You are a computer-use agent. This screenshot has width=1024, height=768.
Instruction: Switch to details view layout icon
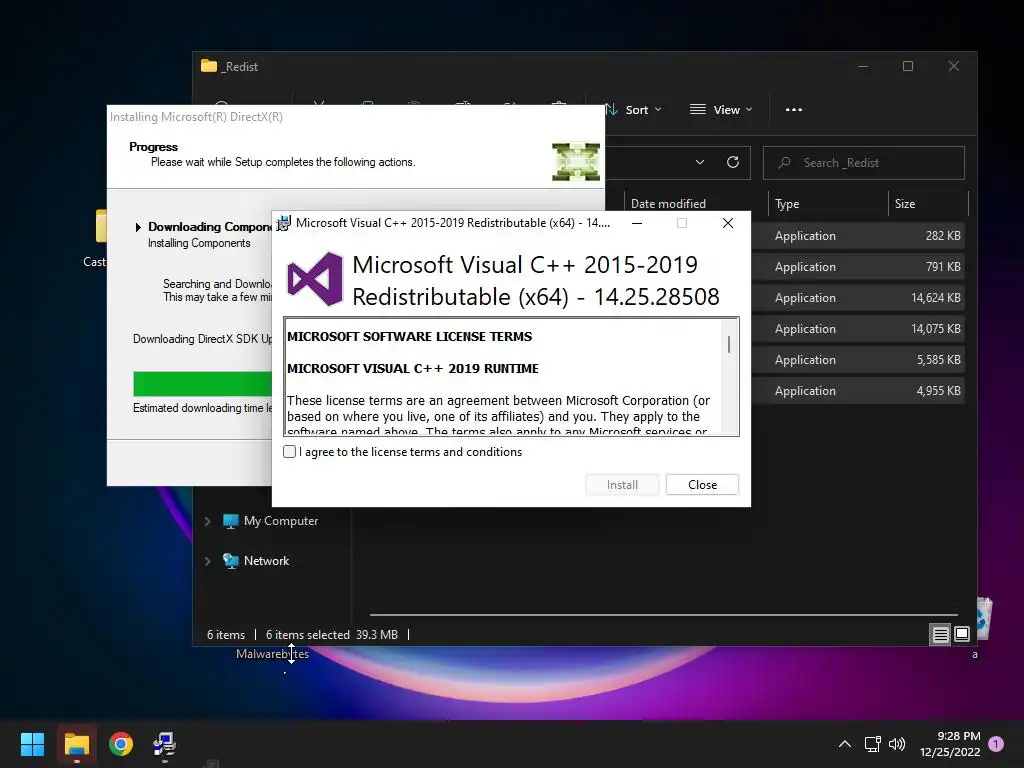pos(940,634)
